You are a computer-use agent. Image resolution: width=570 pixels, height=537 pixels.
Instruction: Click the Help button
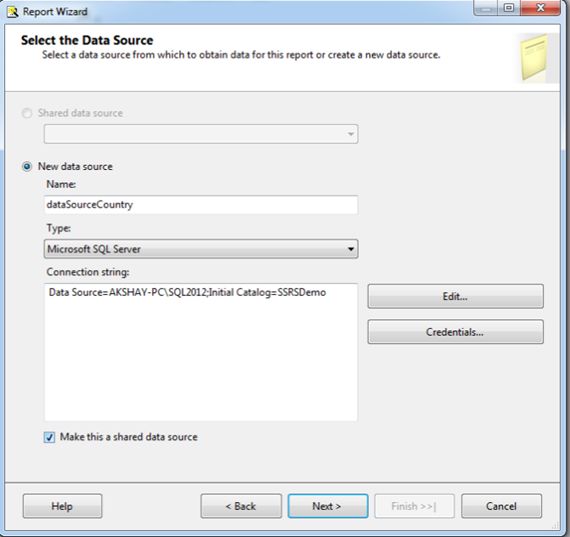tap(62, 506)
